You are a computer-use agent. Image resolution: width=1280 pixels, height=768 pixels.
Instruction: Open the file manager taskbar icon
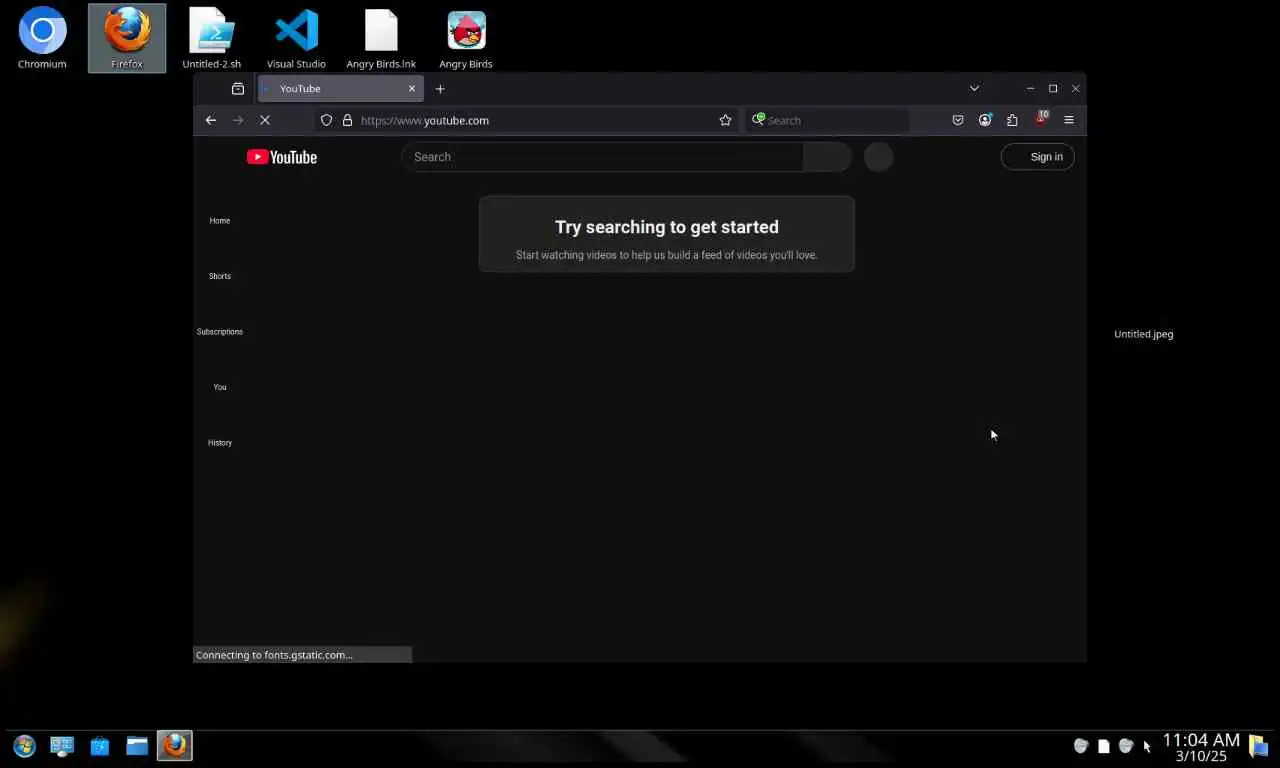(137, 746)
